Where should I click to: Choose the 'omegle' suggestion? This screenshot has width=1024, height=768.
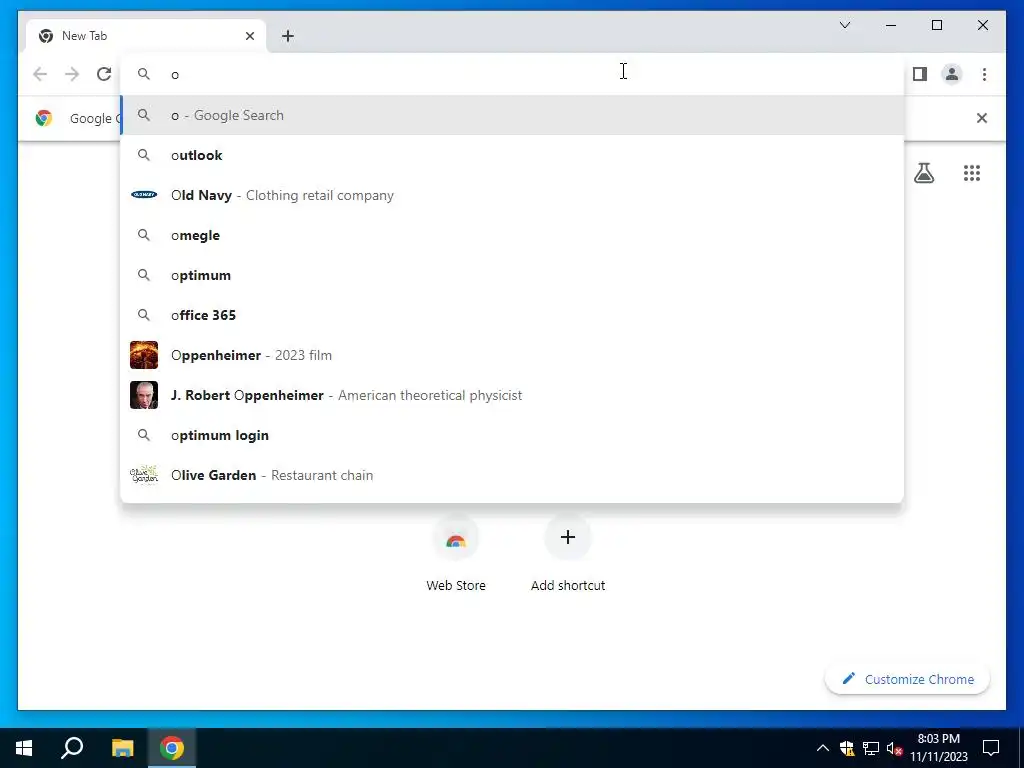coord(513,235)
